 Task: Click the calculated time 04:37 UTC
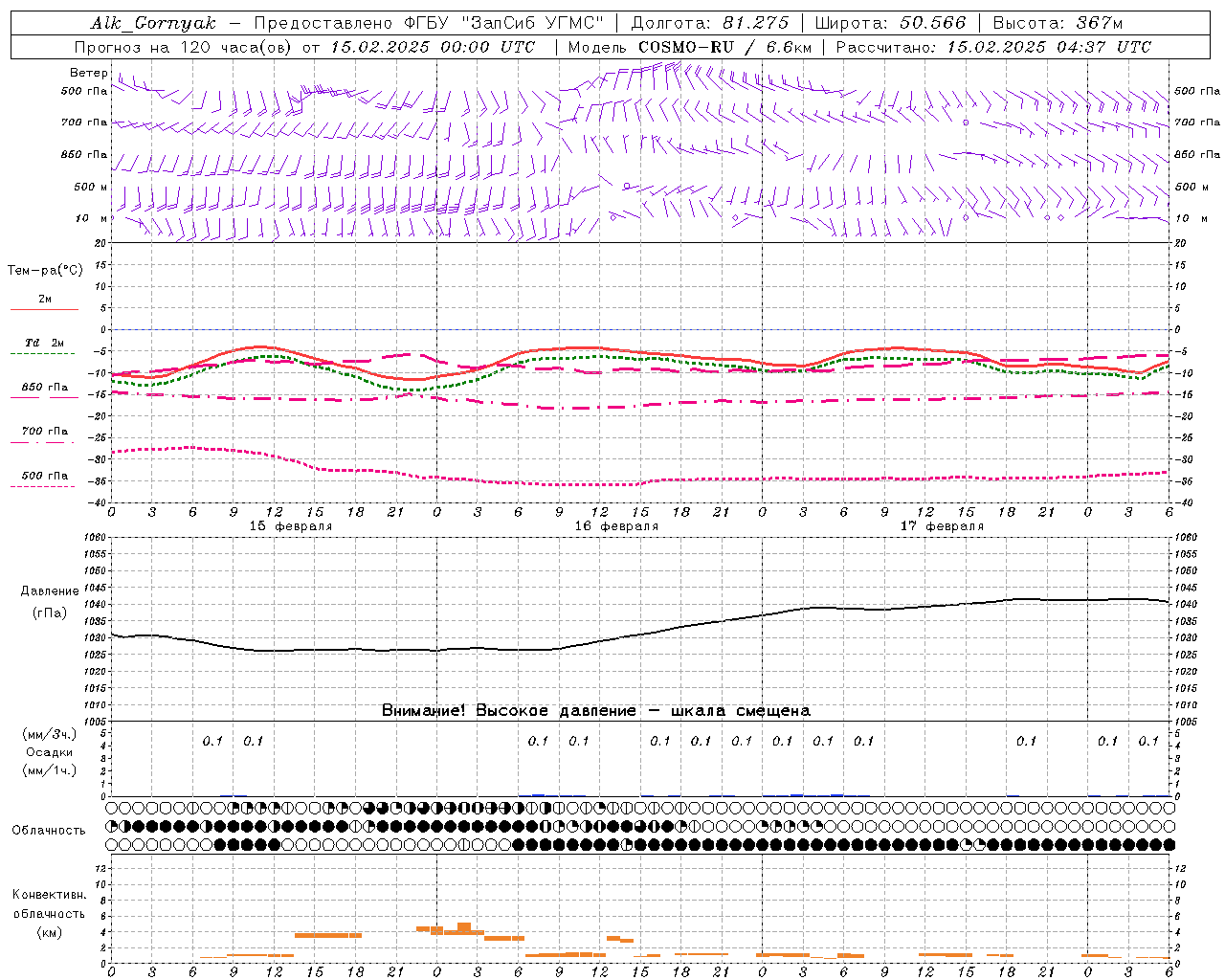pos(1103,47)
